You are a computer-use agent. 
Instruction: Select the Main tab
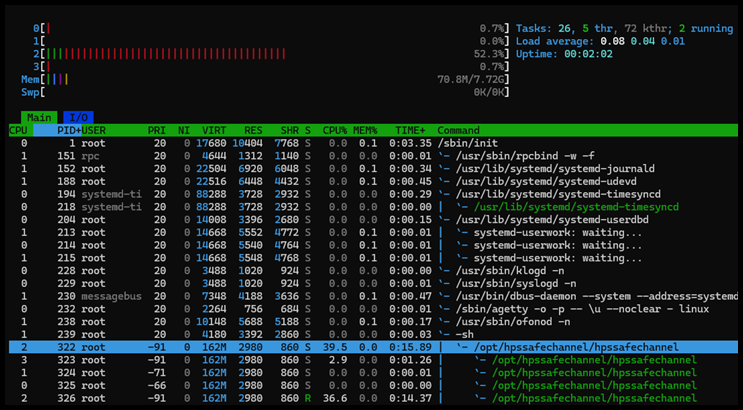[x=39, y=118]
